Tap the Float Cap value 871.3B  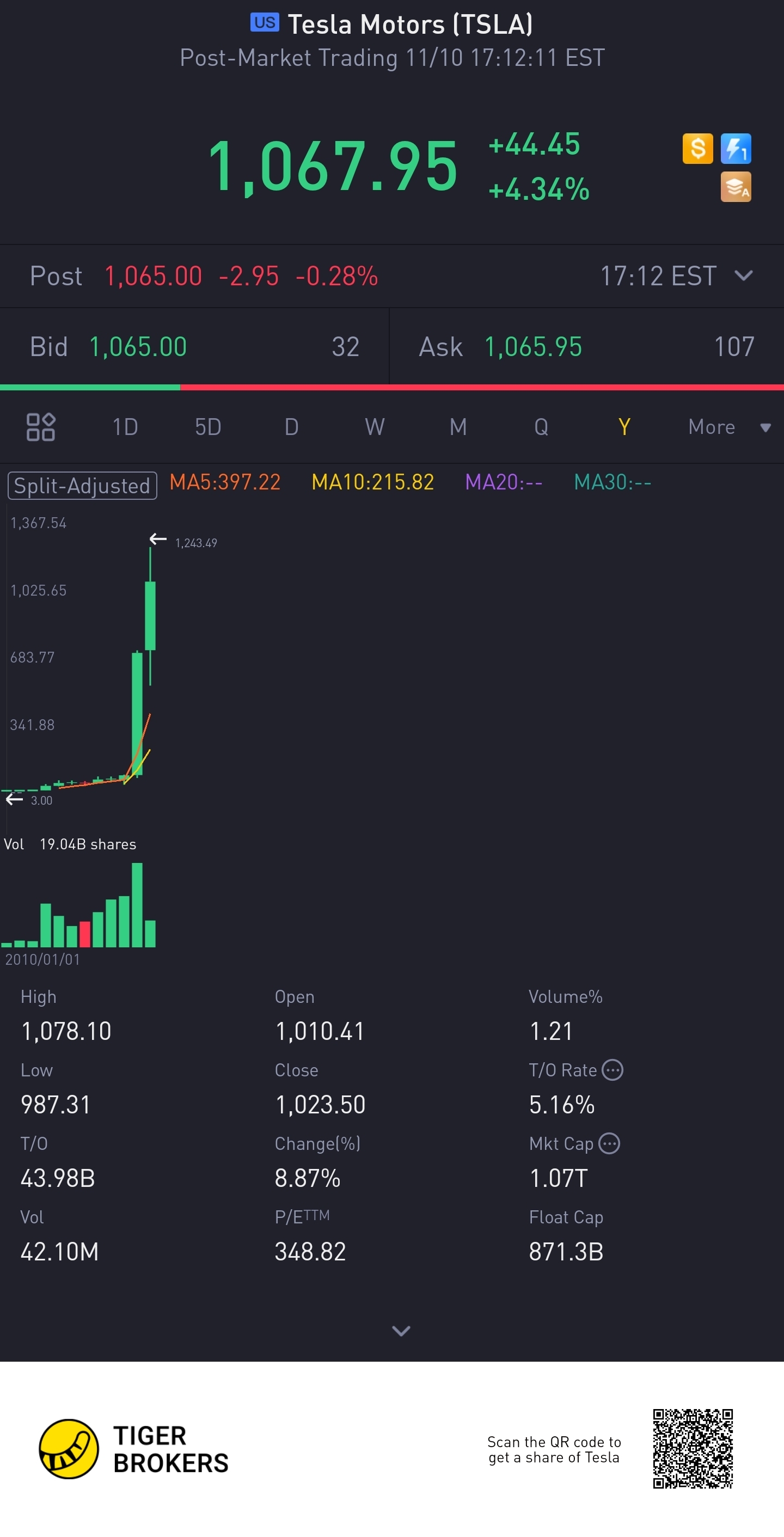(566, 1251)
